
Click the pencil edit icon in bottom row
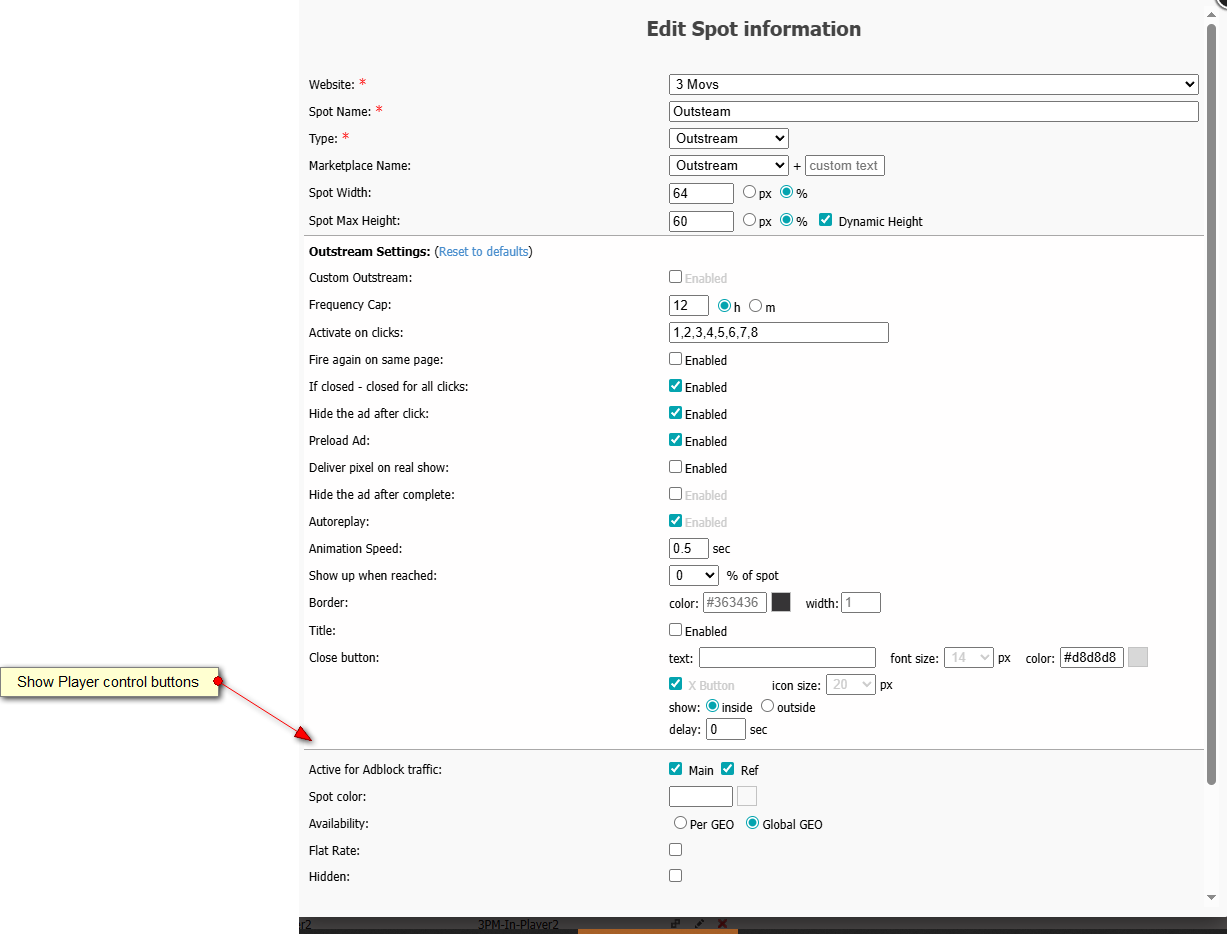coord(699,924)
